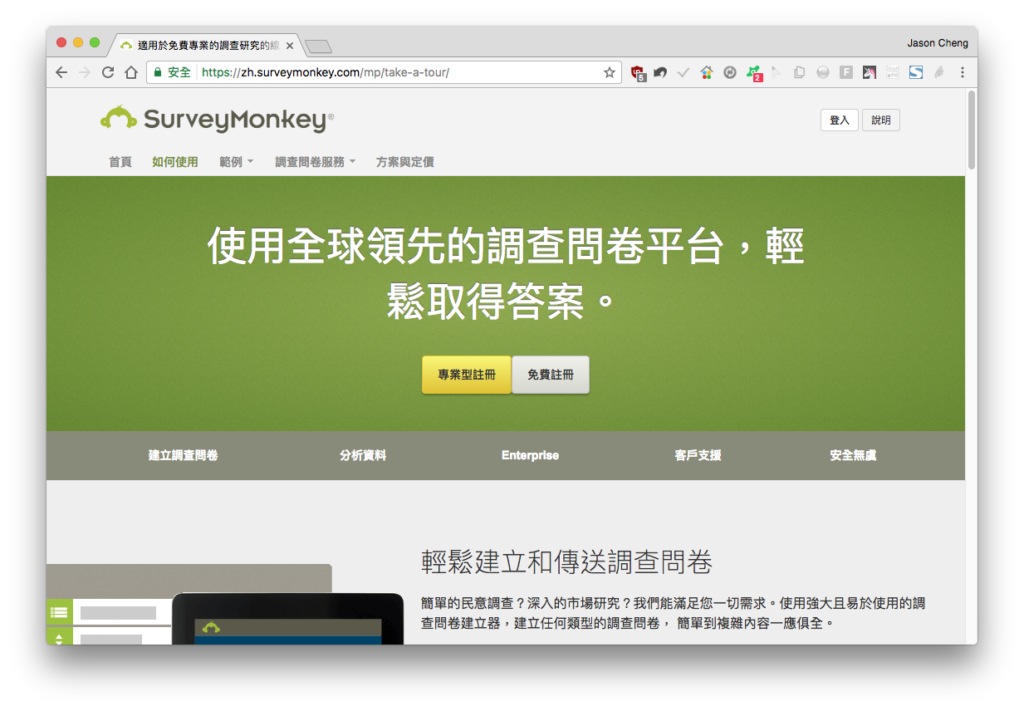Screen dimensions: 1024x711
Task: Click the 輕鬆建立和傳送調查問卷 heading
Action: (566, 562)
